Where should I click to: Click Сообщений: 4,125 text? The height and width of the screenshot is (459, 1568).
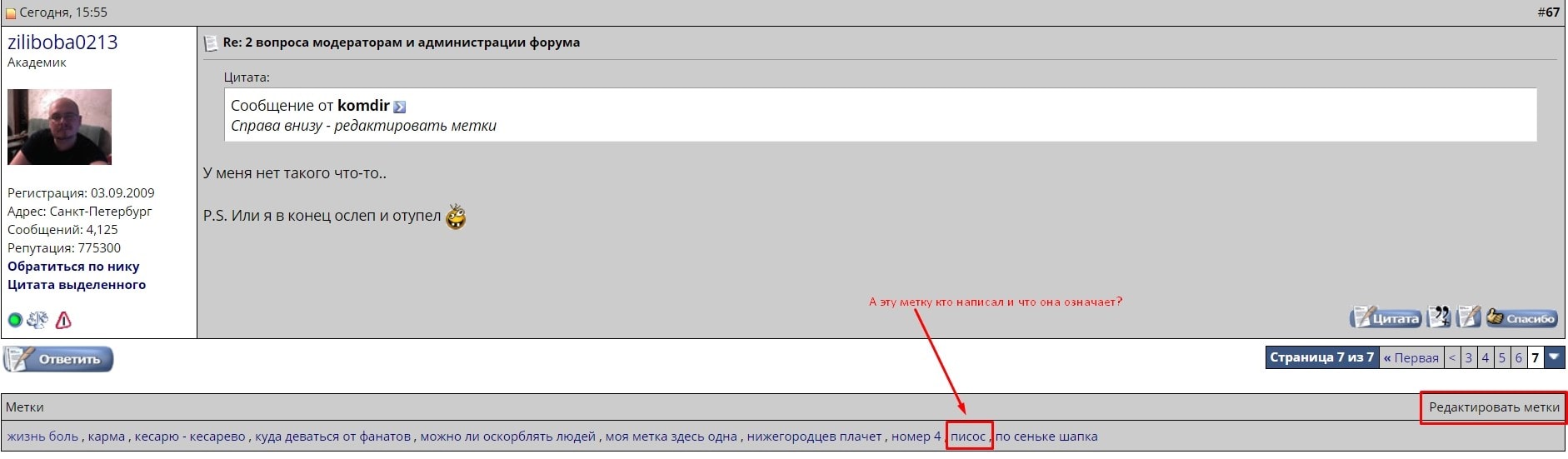(62, 230)
